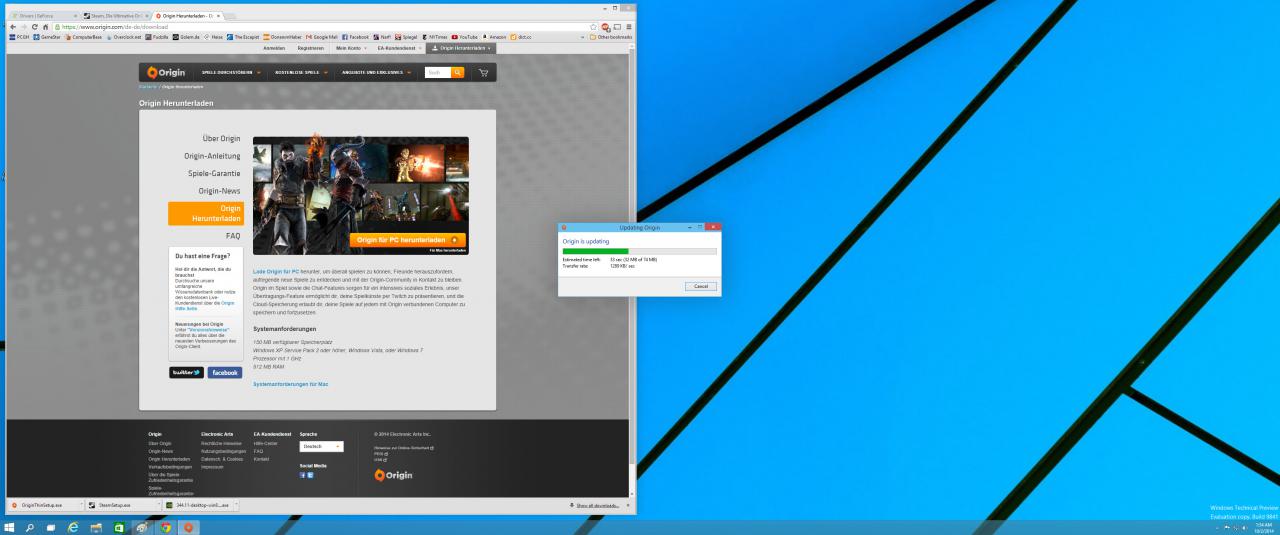Open File Explorer from the taskbar
1280x535 pixels.
coord(97,527)
